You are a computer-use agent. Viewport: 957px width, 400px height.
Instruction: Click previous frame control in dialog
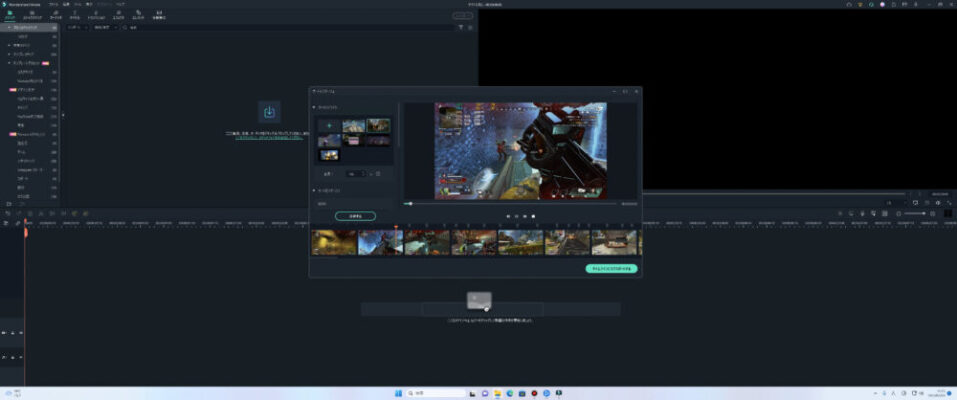coord(508,216)
